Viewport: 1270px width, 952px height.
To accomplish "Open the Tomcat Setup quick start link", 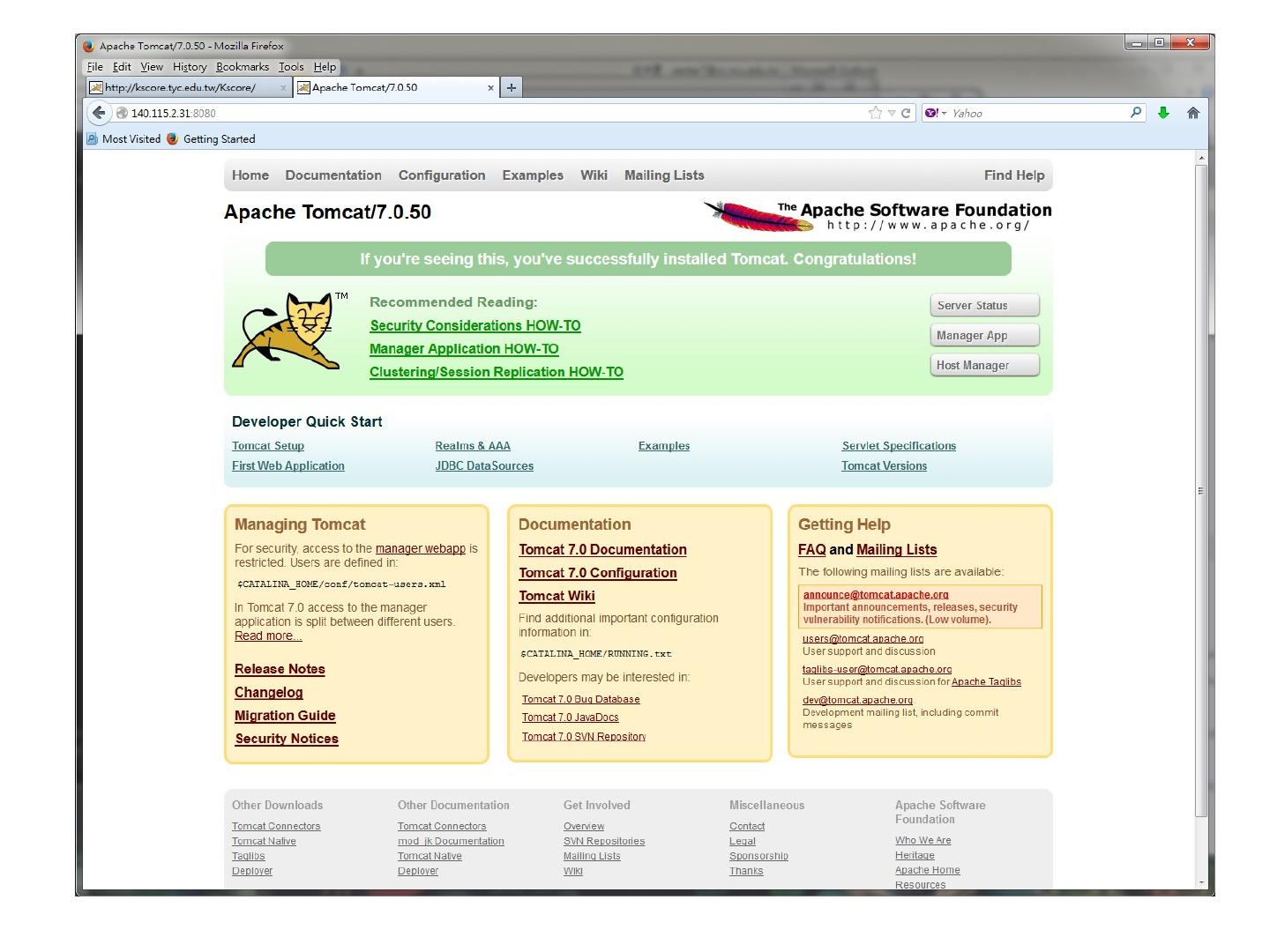I will pos(268,446).
